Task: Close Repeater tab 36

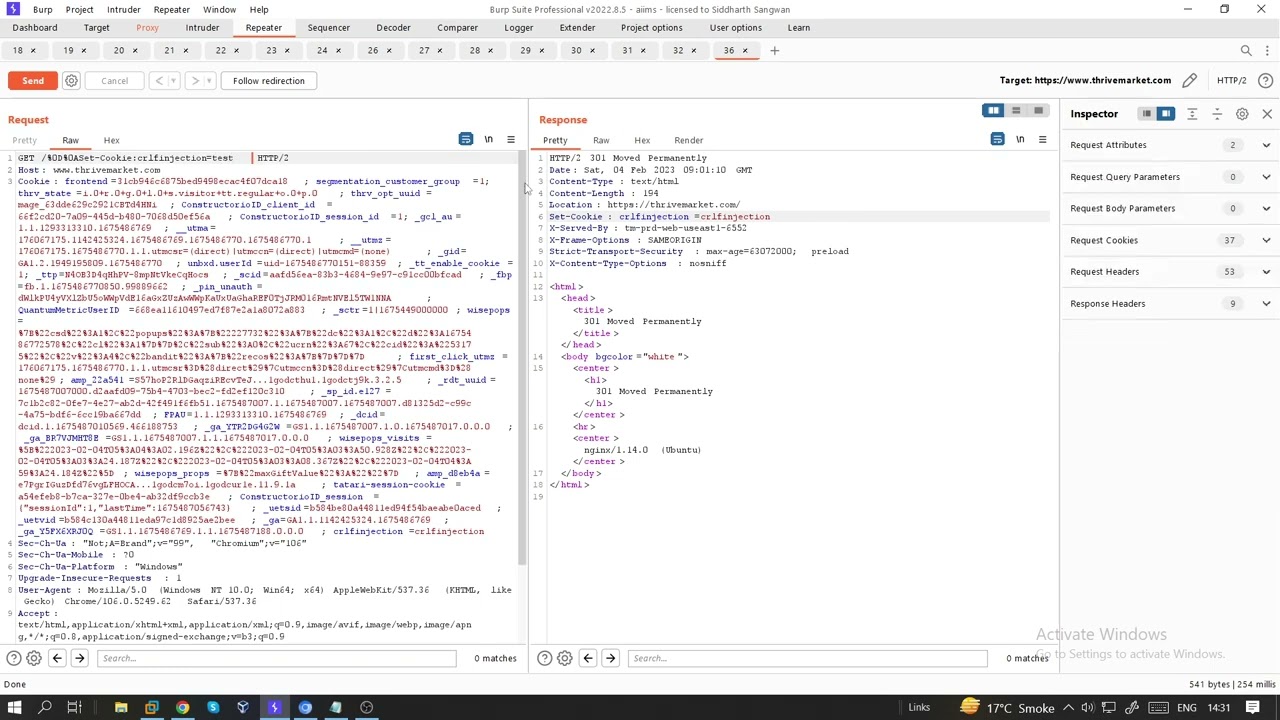Action: click(x=744, y=51)
